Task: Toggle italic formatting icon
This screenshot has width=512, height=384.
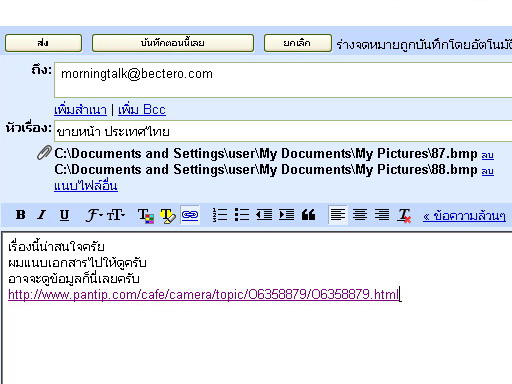Action: [42, 215]
